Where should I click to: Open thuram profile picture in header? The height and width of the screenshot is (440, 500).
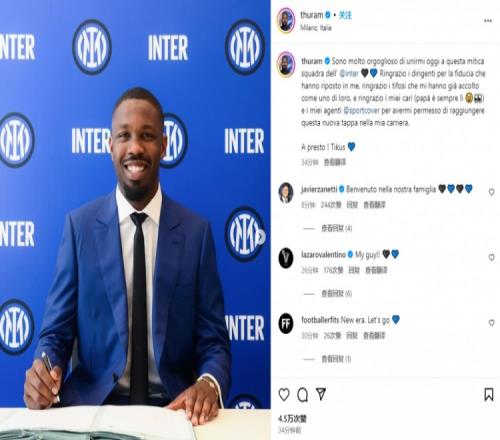click(x=286, y=21)
